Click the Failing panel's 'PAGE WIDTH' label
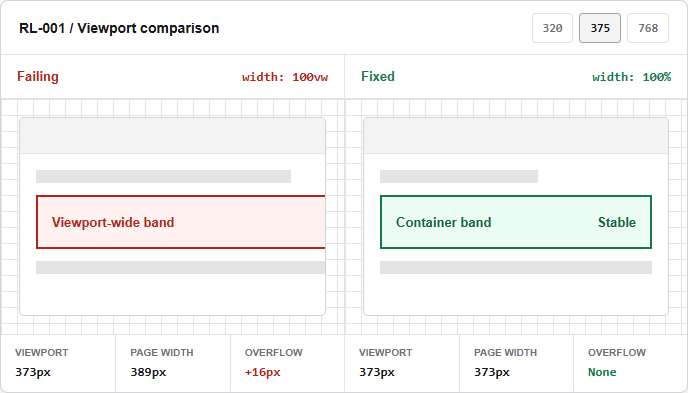 click(x=161, y=353)
